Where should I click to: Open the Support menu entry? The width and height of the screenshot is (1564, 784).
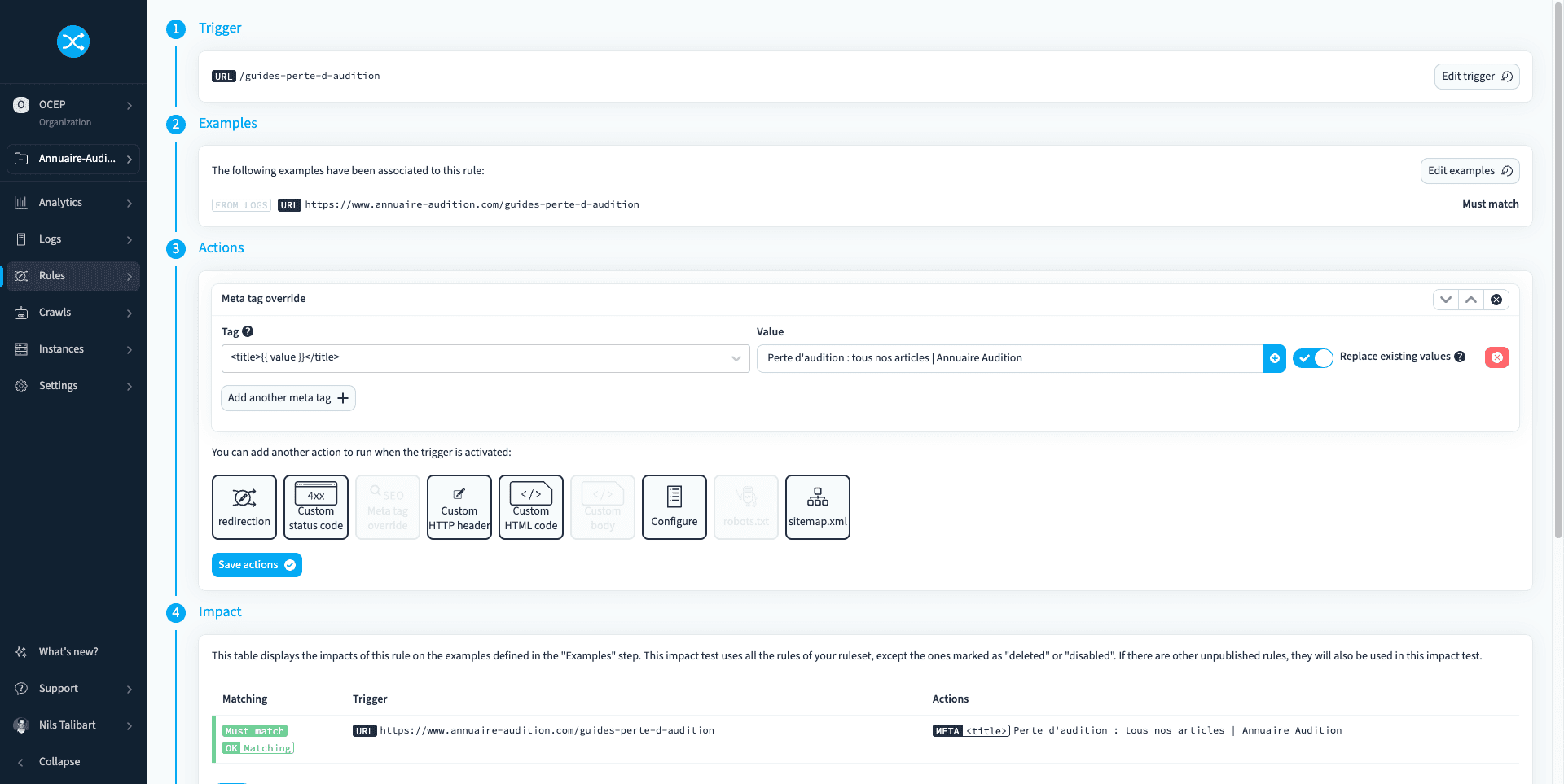tap(73, 689)
